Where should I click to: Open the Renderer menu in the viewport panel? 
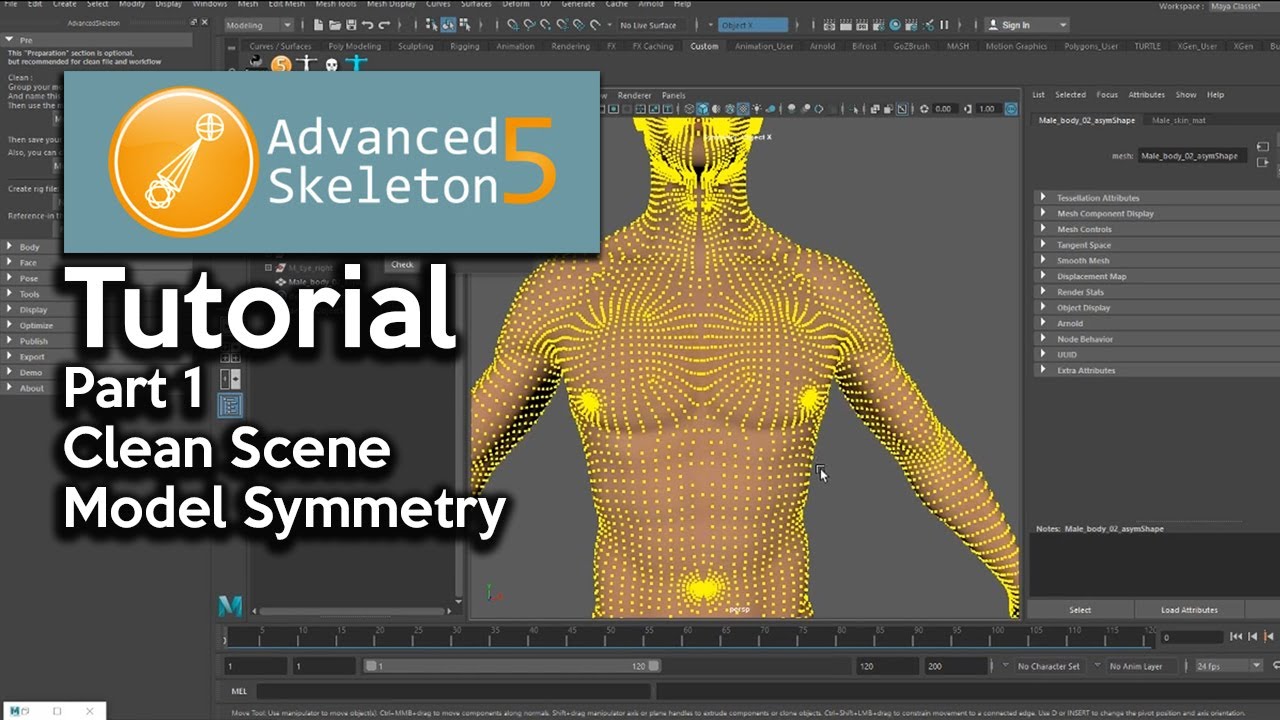[634, 96]
